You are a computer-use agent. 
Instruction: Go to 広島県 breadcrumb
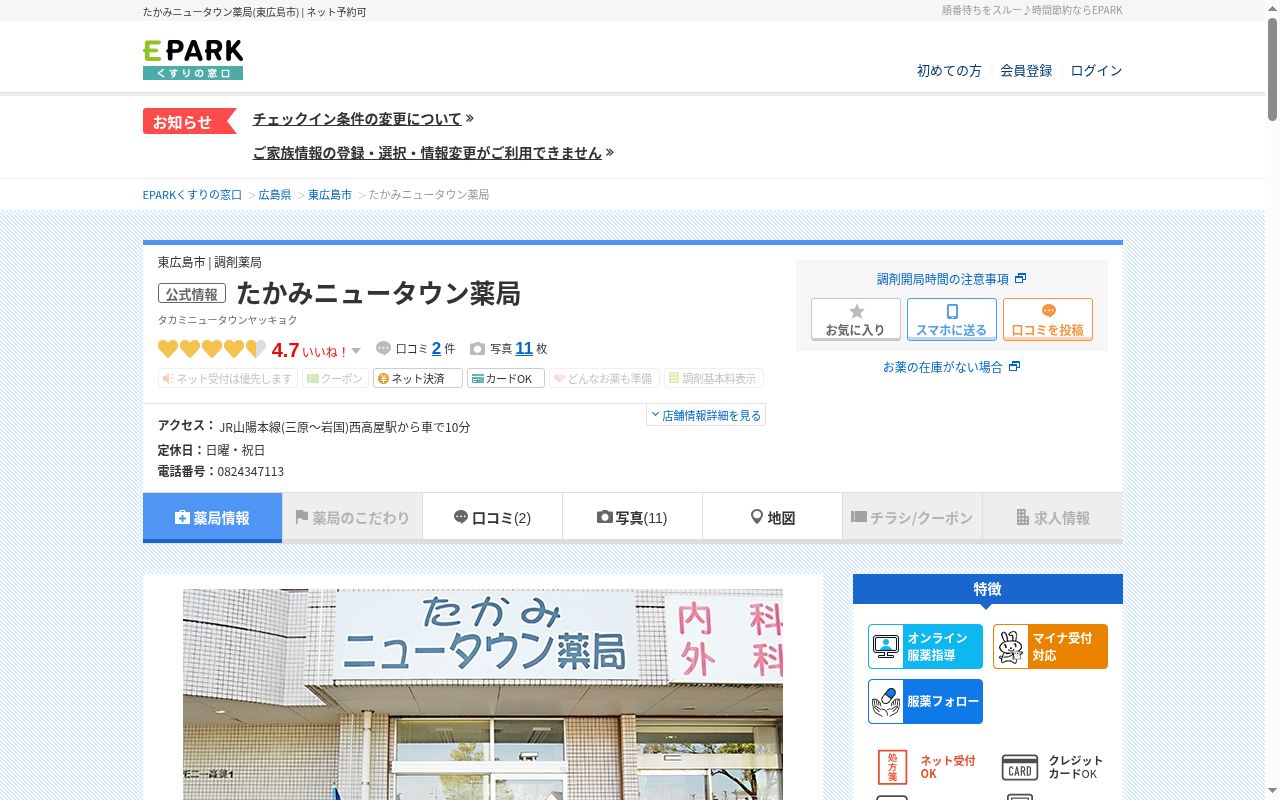pos(275,195)
